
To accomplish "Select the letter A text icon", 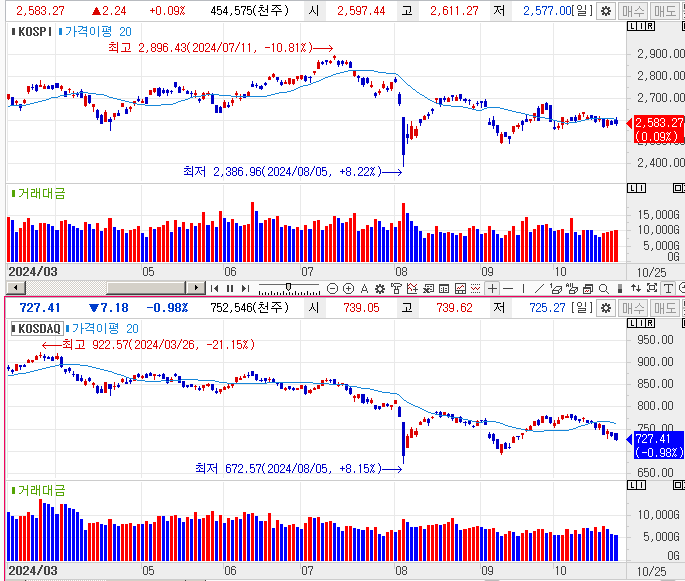I will (364, 288).
